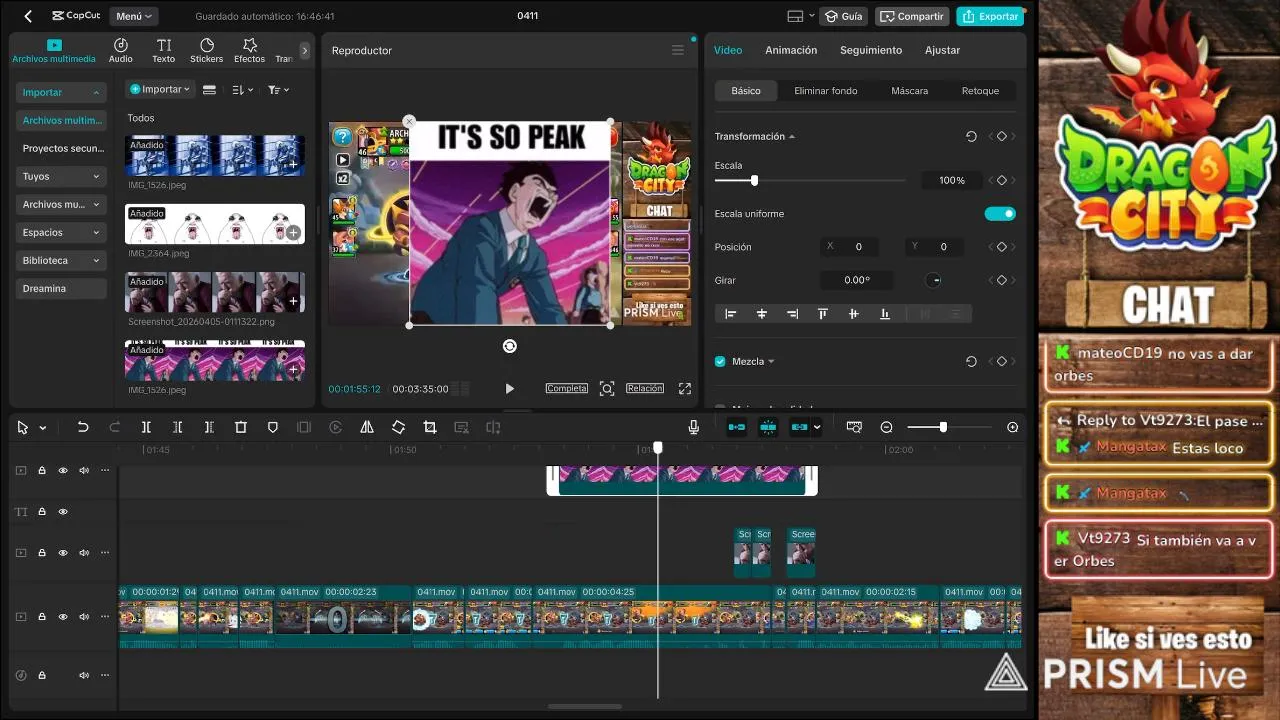Uncheck the Mezcla checkbox

coord(720,361)
